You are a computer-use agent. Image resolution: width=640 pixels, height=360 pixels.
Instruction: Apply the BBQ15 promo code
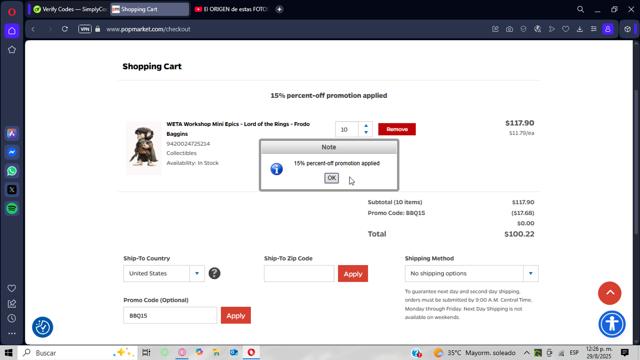[x=236, y=316]
